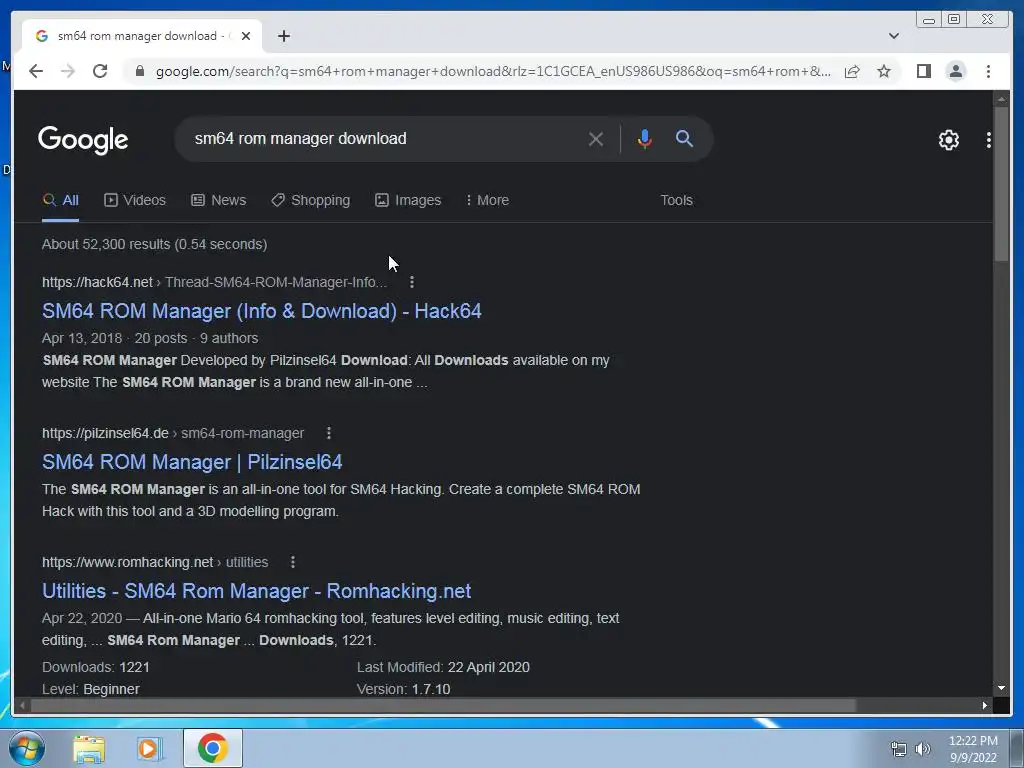1024x768 pixels.
Task: Click vertical scrollbar down arrow
Action: click(1001, 688)
